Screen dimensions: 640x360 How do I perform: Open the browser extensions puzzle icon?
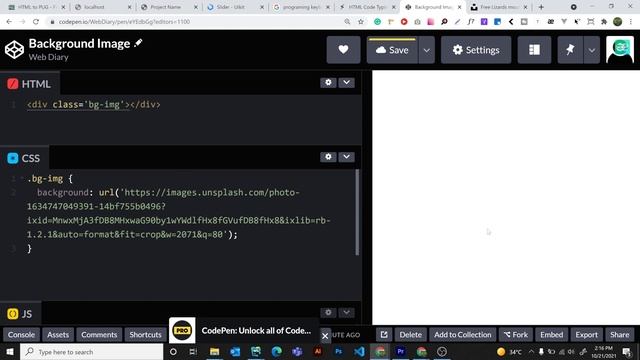click(x=604, y=22)
